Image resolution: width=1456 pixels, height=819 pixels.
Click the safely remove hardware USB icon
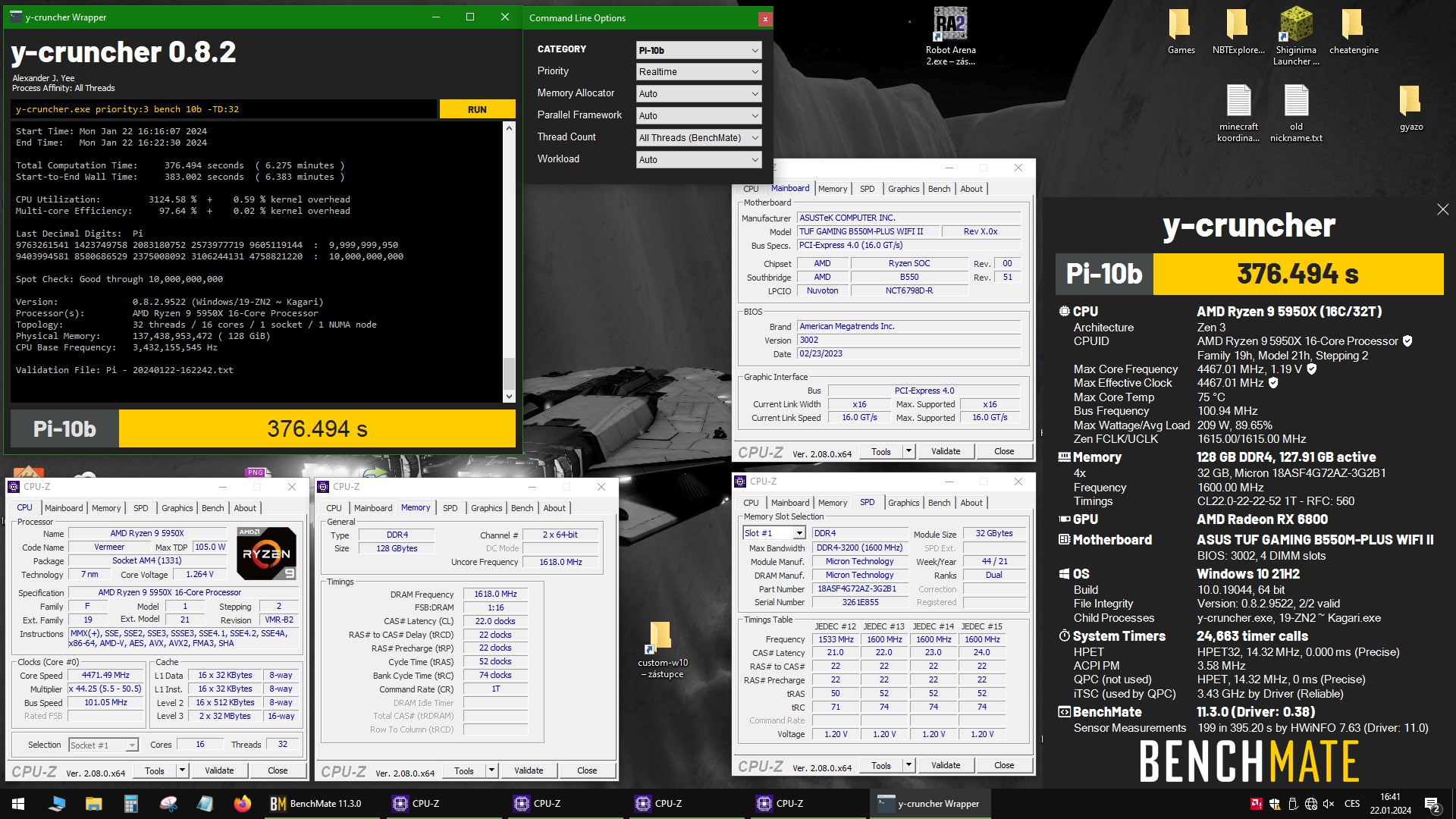click(x=1293, y=804)
